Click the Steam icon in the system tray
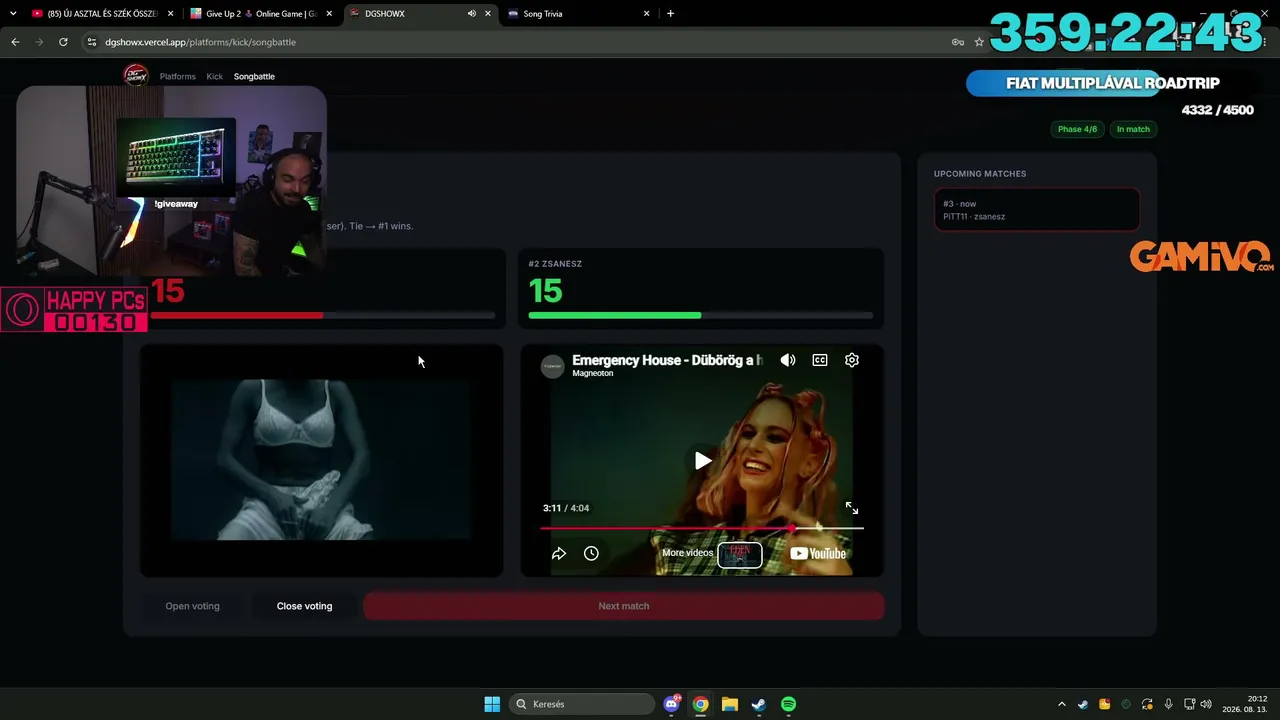 [1083, 704]
